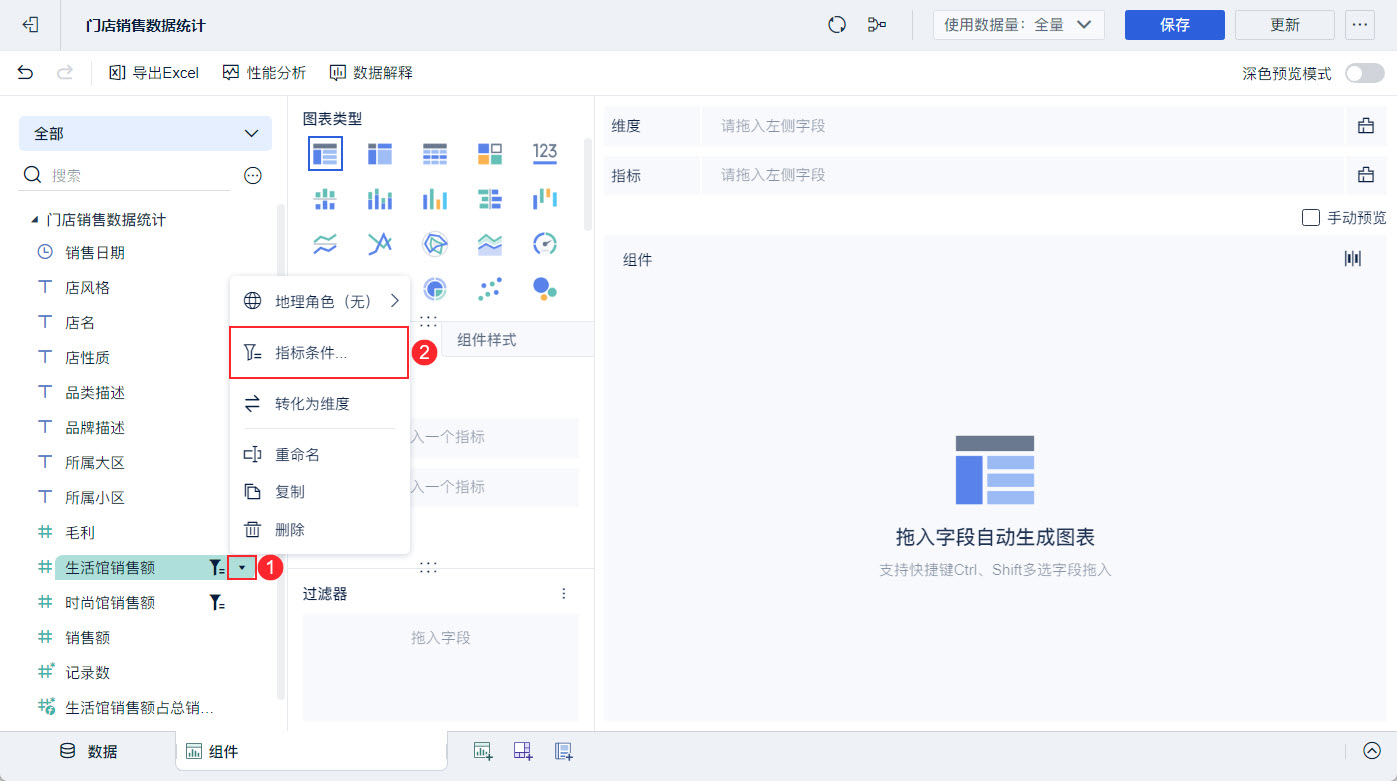This screenshot has width=1397, height=781.
Task: Switch to the 数据 tab
Action: click(x=88, y=752)
